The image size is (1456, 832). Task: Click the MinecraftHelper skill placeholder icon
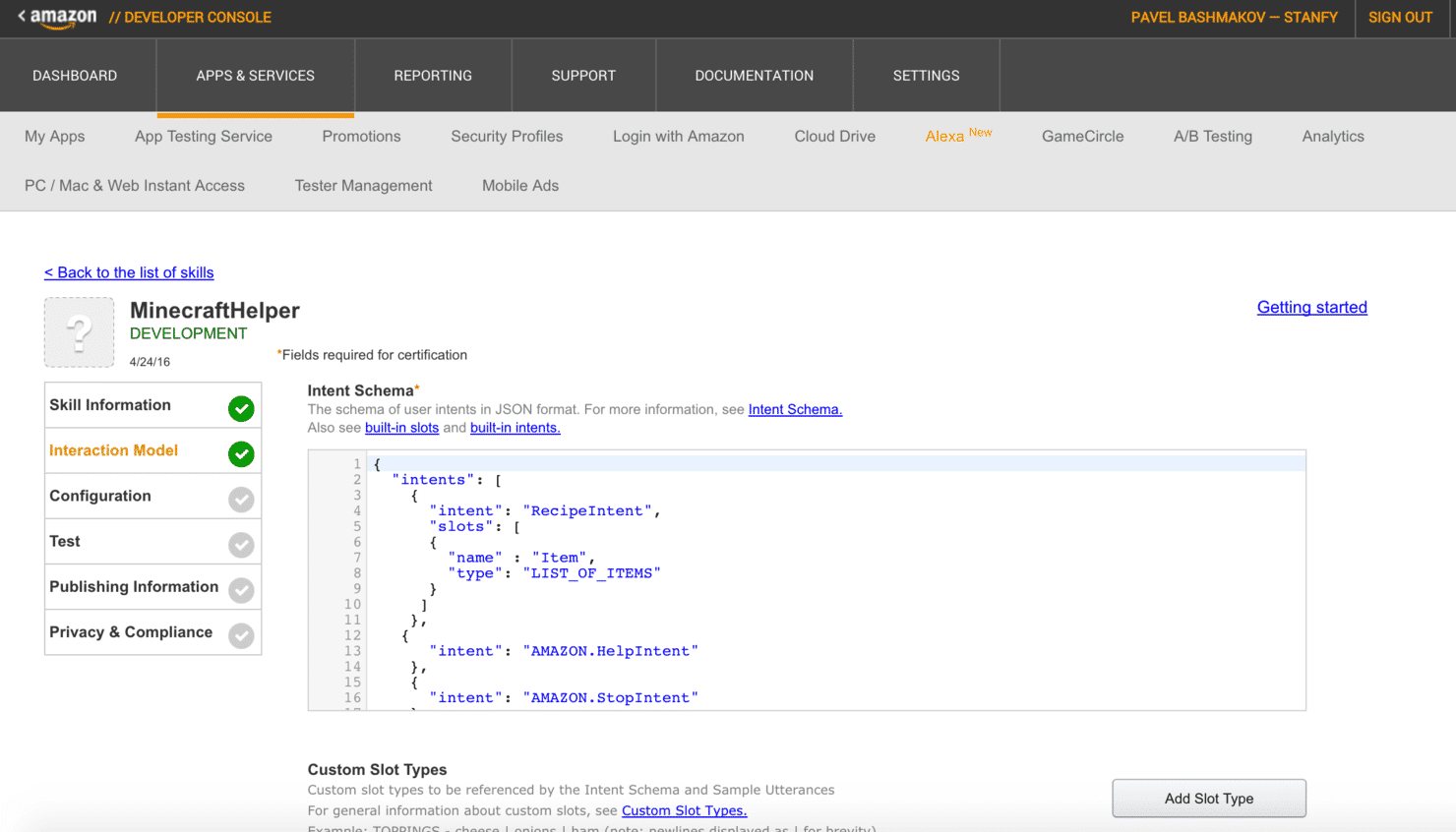pos(80,332)
